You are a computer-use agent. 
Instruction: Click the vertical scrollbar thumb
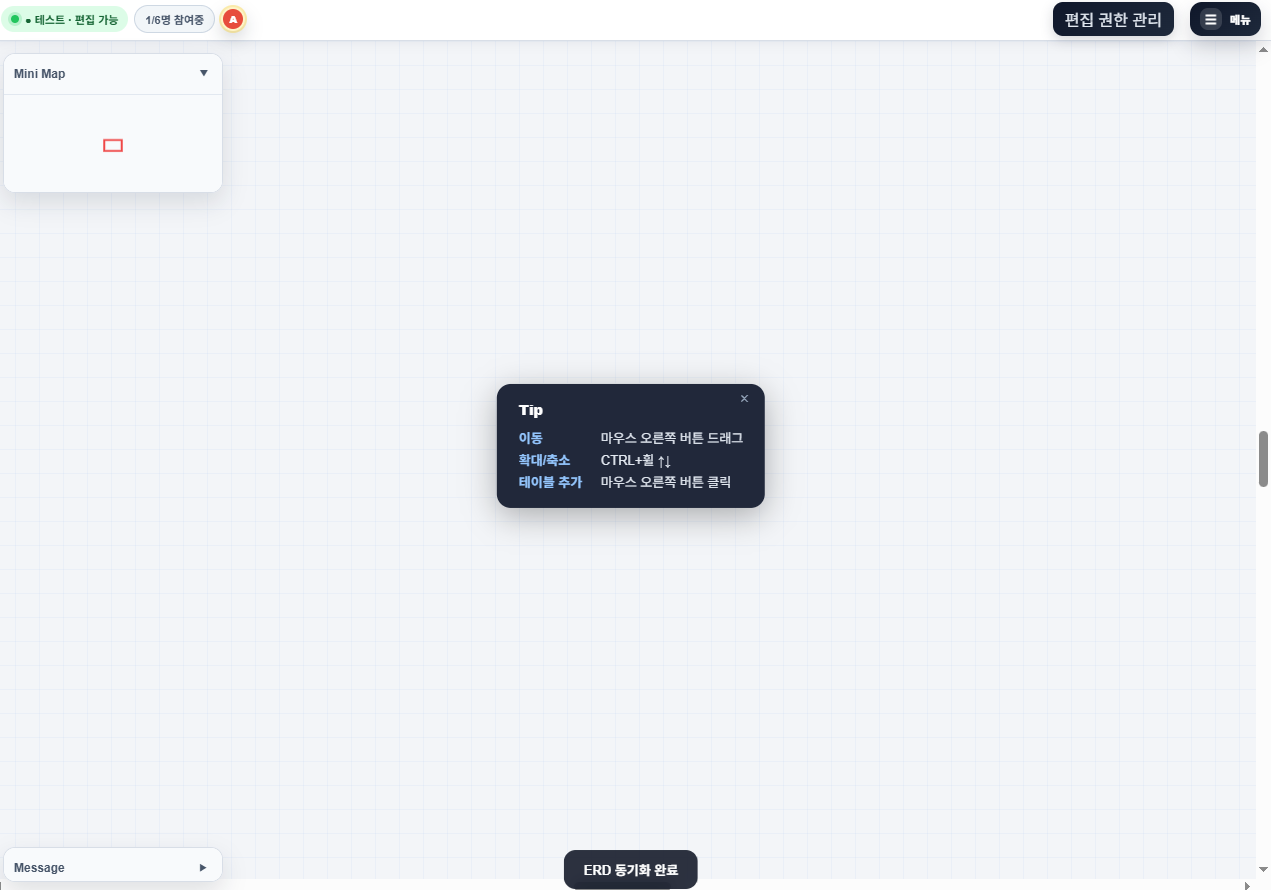(1263, 459)
